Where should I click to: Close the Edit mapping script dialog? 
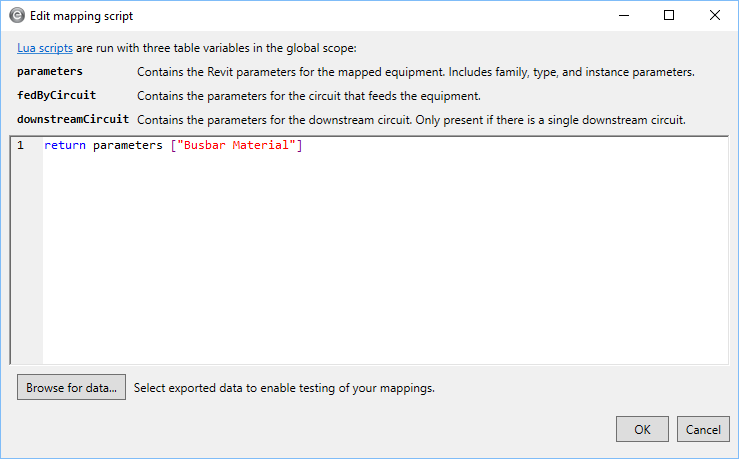715,16
